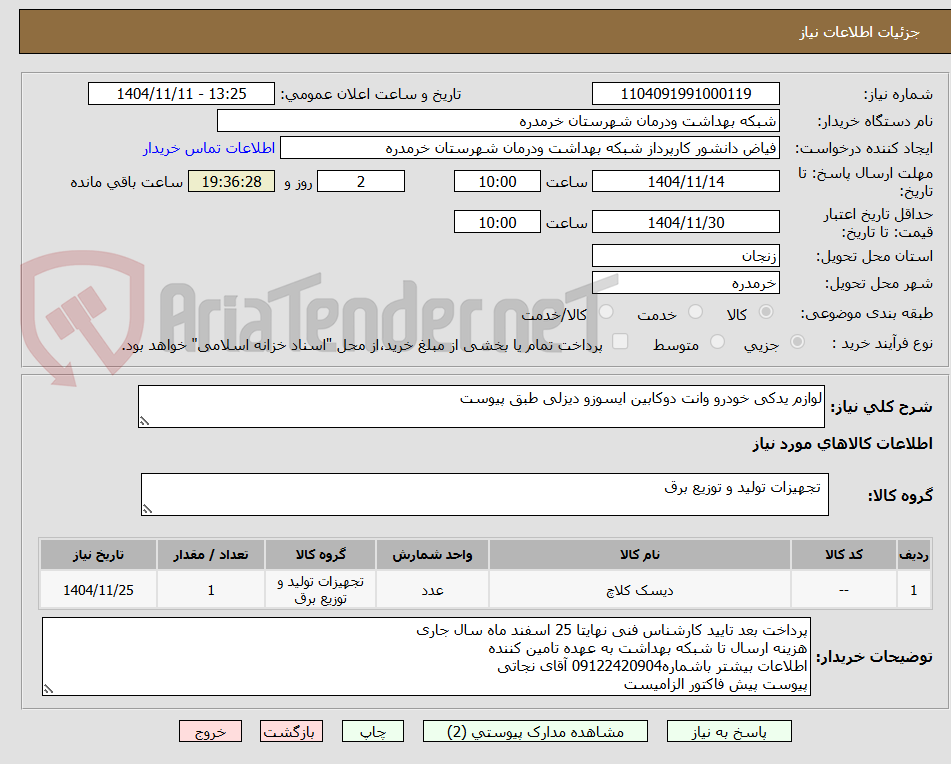Click the خروج exit button
The image size is (951, 764).
[x=210, y=731]
